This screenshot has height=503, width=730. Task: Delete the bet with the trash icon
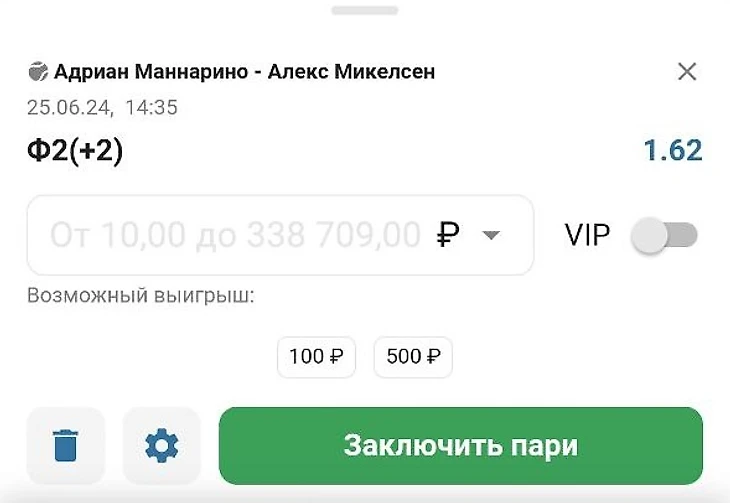coord(66,445)
